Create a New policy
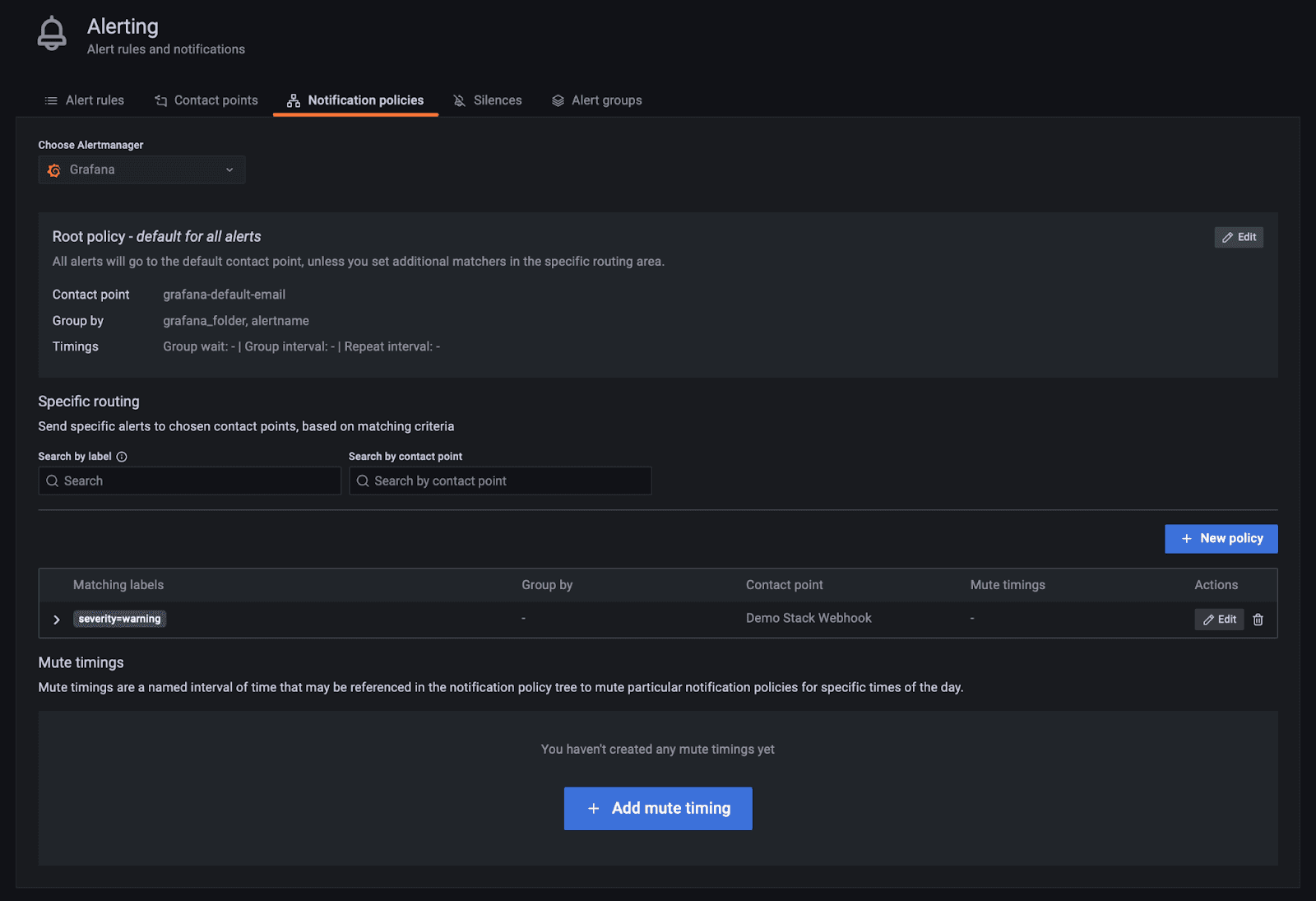The width and height of the screenshot is (1316, 901). (x=1221, y=539)
